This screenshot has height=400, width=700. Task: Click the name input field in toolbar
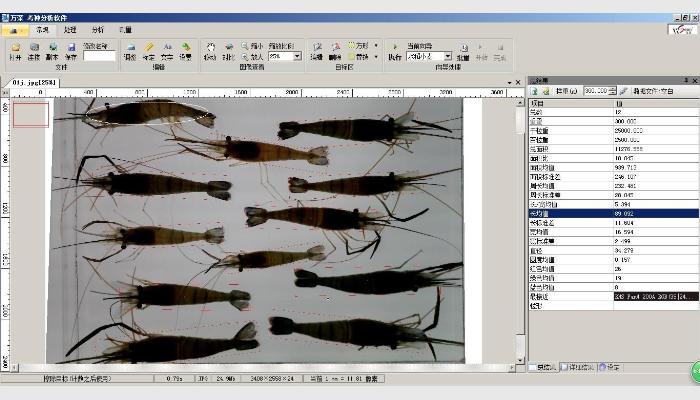tap(99, 57)
